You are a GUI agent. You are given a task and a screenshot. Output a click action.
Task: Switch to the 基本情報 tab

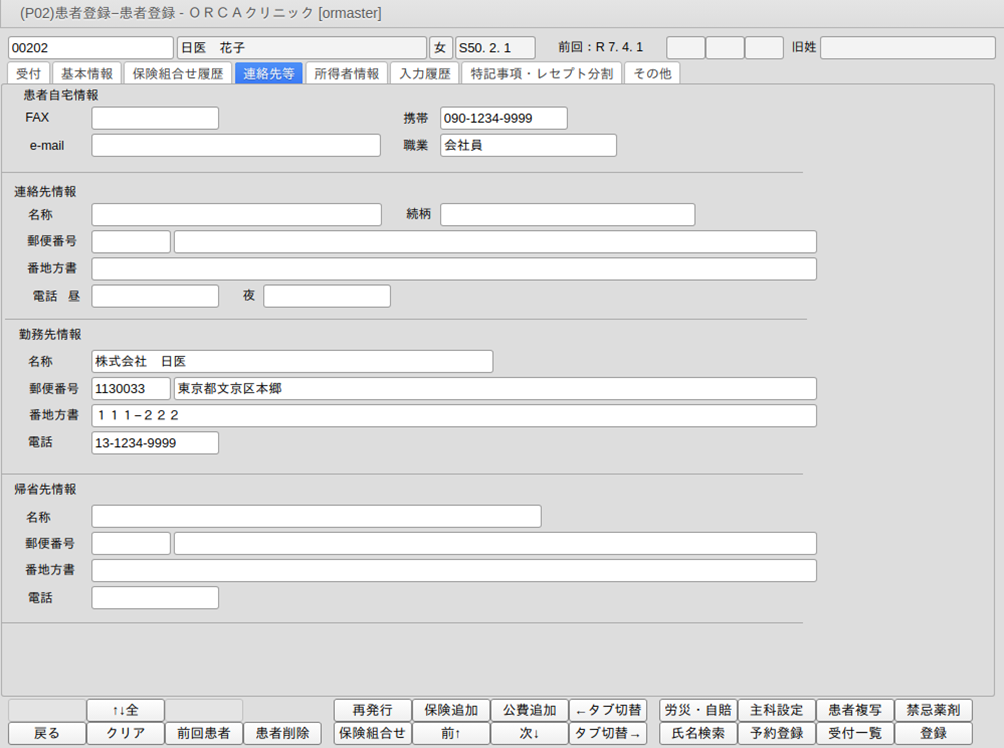[x=87, y=73]
